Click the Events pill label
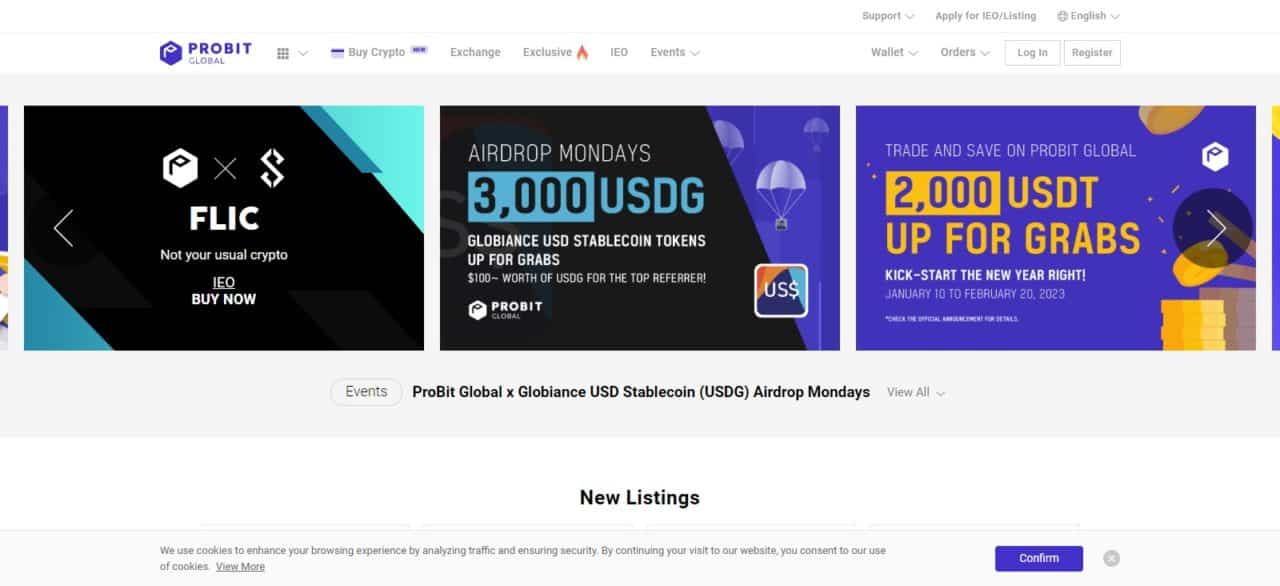The height and width of the screenshot is (586, 1280). [x=366, y=392]
